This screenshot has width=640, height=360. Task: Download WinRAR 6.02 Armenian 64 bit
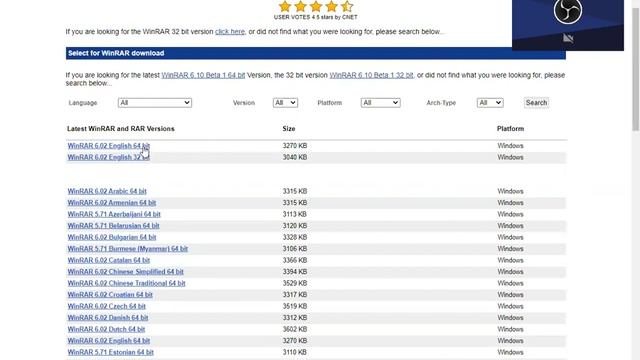pos(112,202)
